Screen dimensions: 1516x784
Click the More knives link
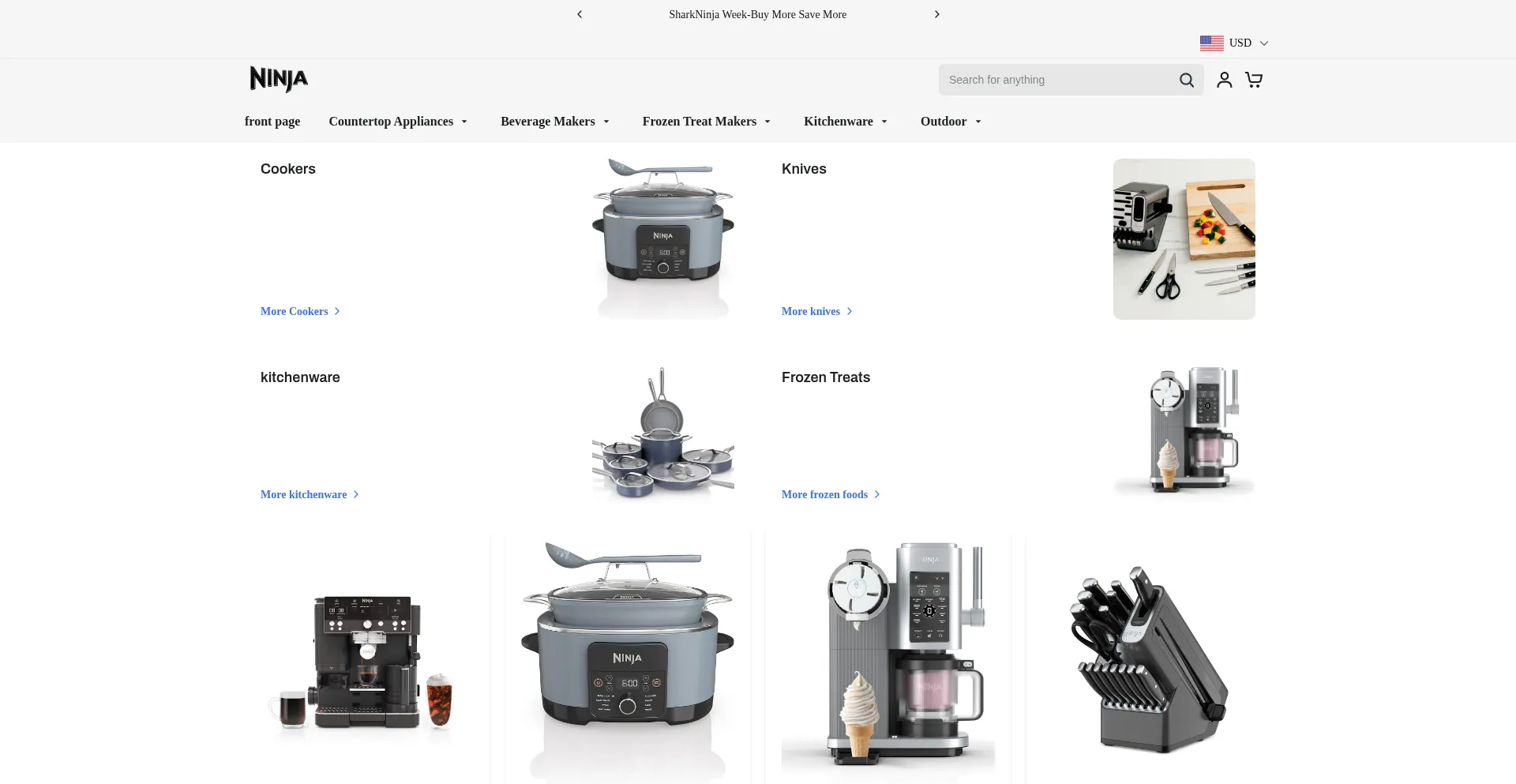[x=816, y=311]
